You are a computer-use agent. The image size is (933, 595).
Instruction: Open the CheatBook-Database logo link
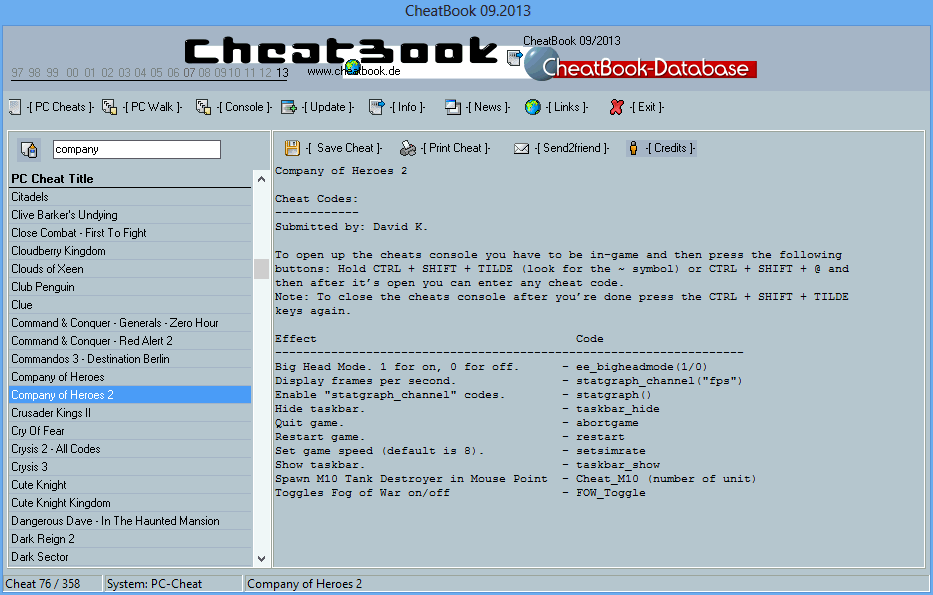point(645,68)
